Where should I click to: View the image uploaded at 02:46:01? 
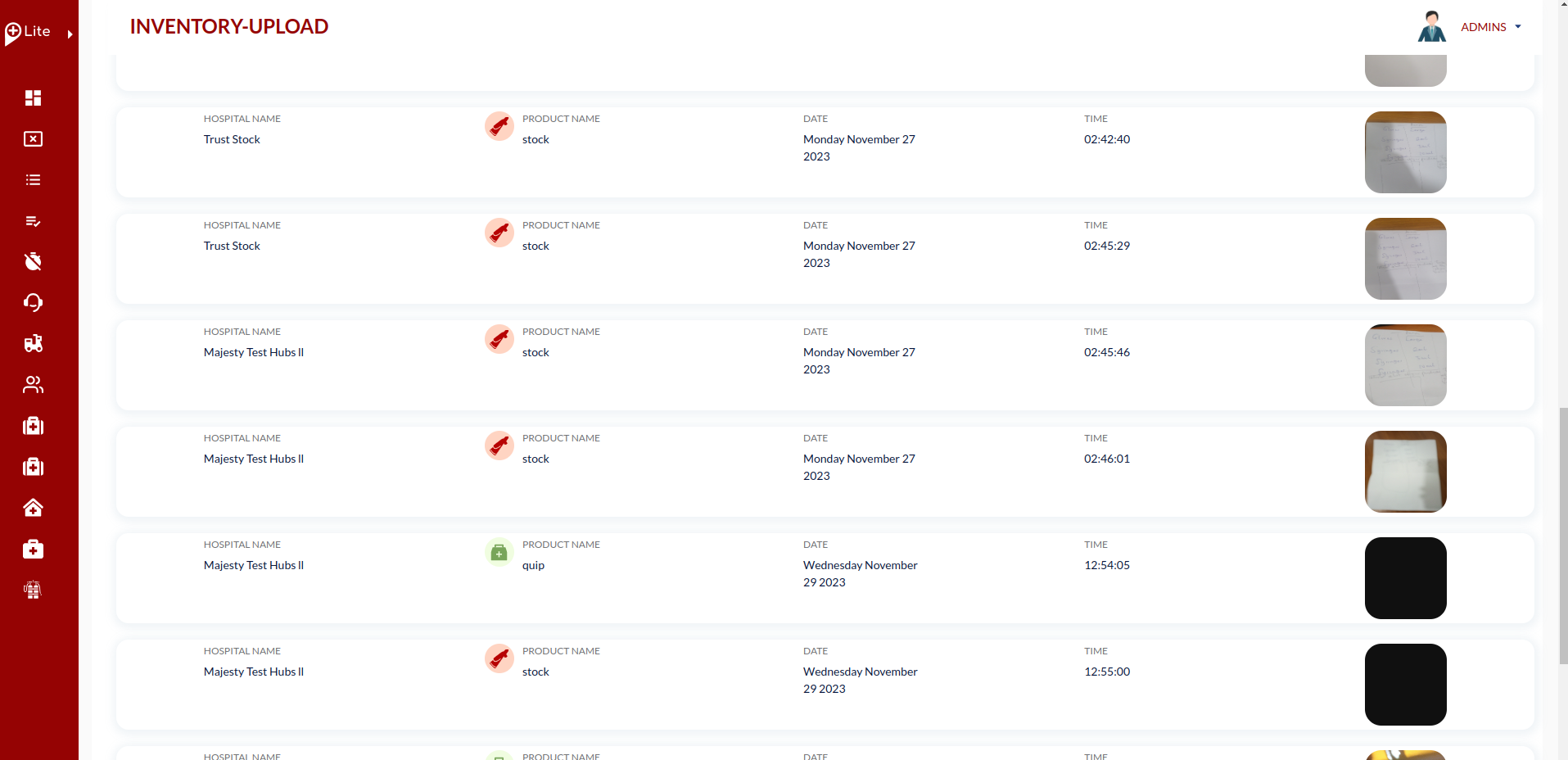point(1405,472)
